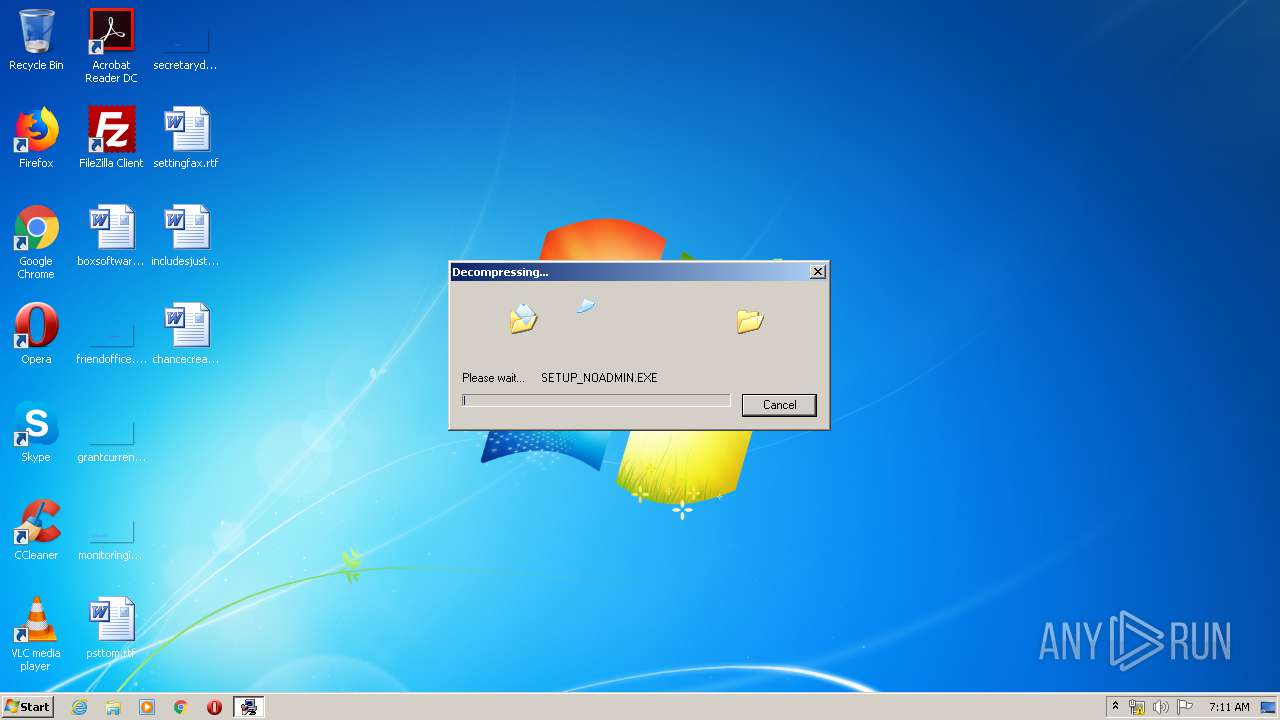Cancel the decompression
Viewport: 1280px width, 720px height.
pyautogui.click(x=779, y=405)
